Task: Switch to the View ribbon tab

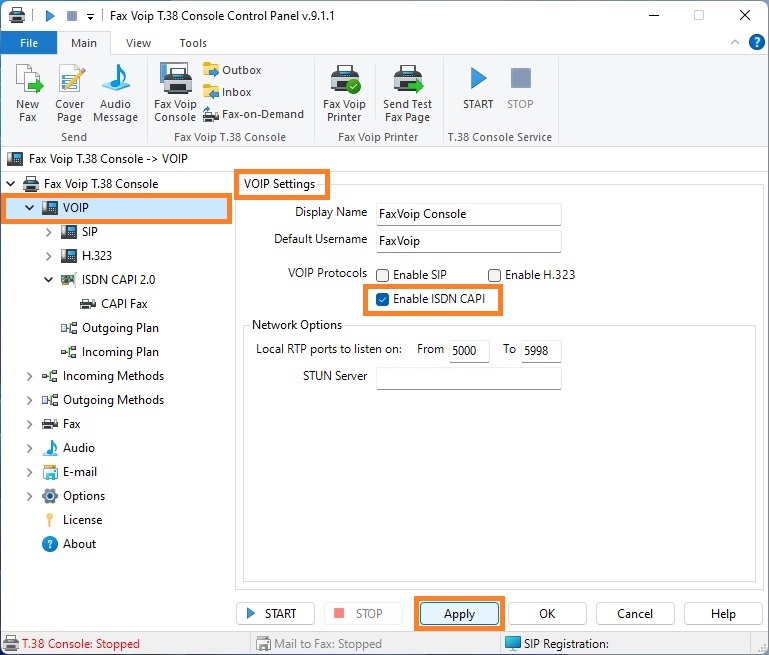Action: click(x=138, y=43)
